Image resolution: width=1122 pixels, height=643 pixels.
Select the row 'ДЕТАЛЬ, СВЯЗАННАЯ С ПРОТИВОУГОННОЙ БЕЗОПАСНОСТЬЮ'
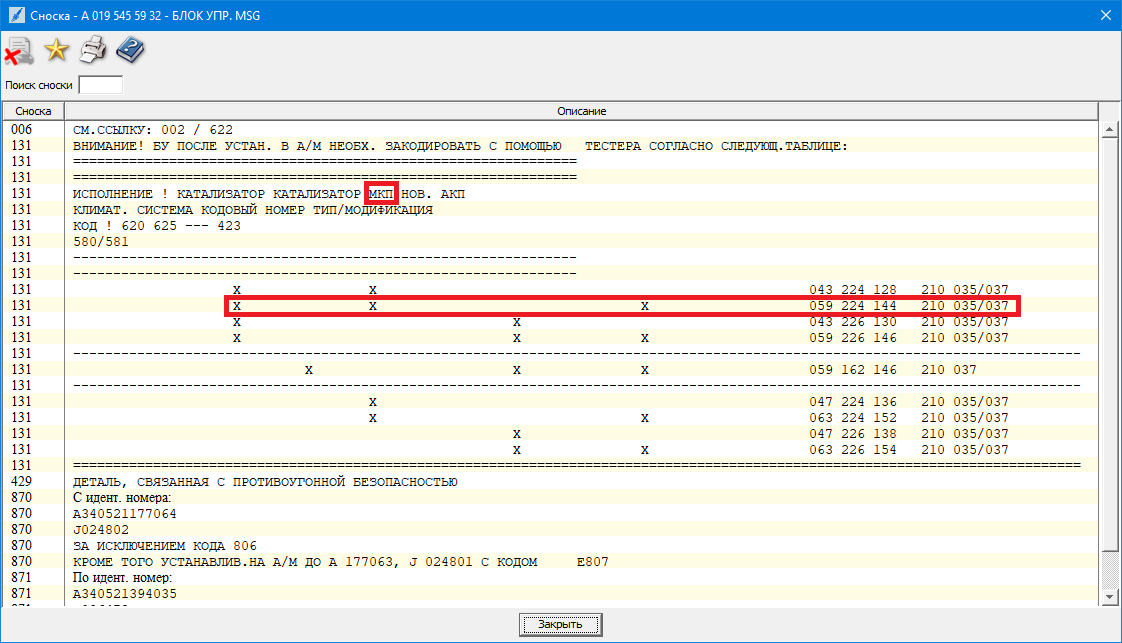(x=265, y=482)
